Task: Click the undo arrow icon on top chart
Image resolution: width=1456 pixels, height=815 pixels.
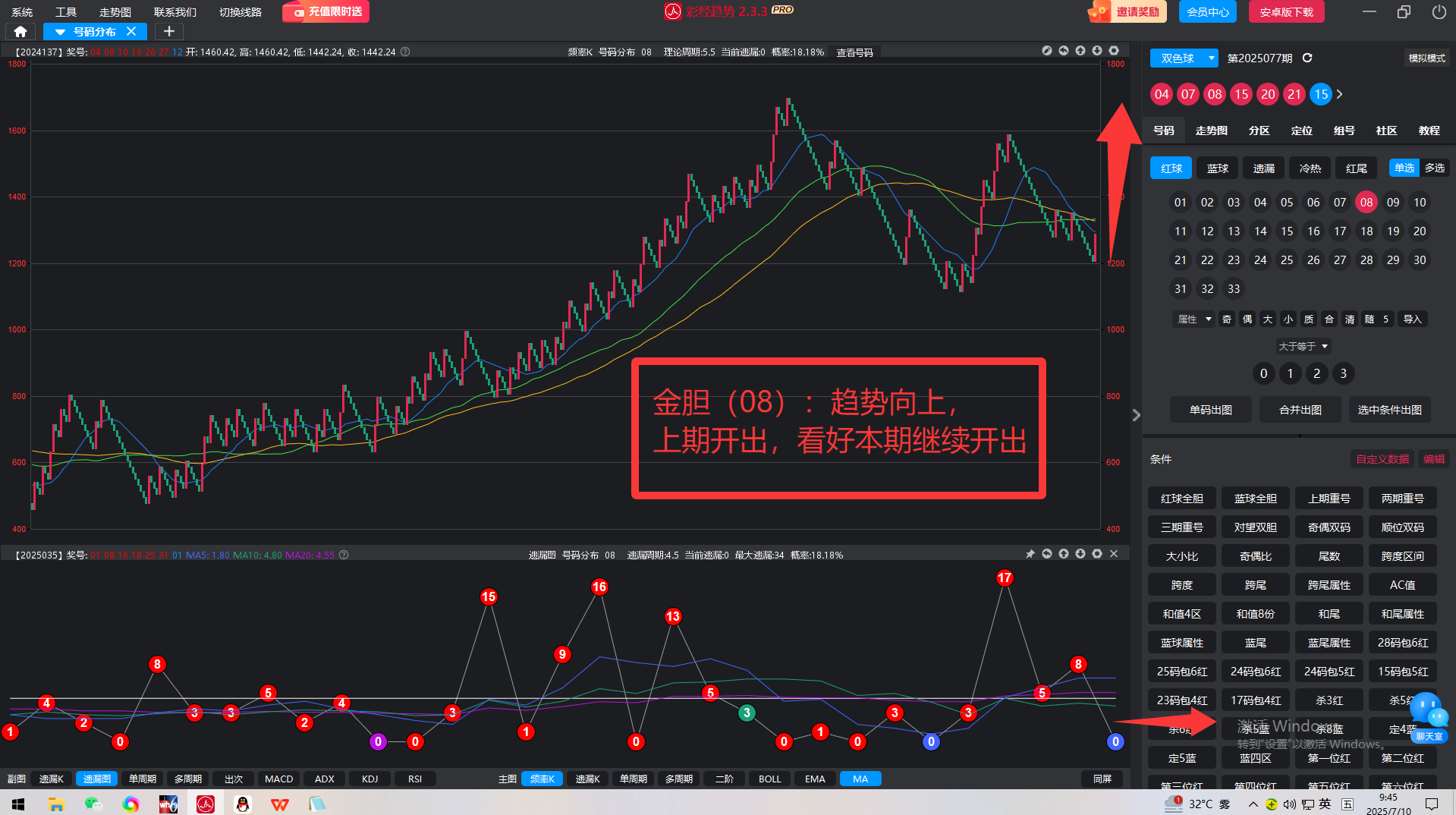Action: coord(1064,51)
